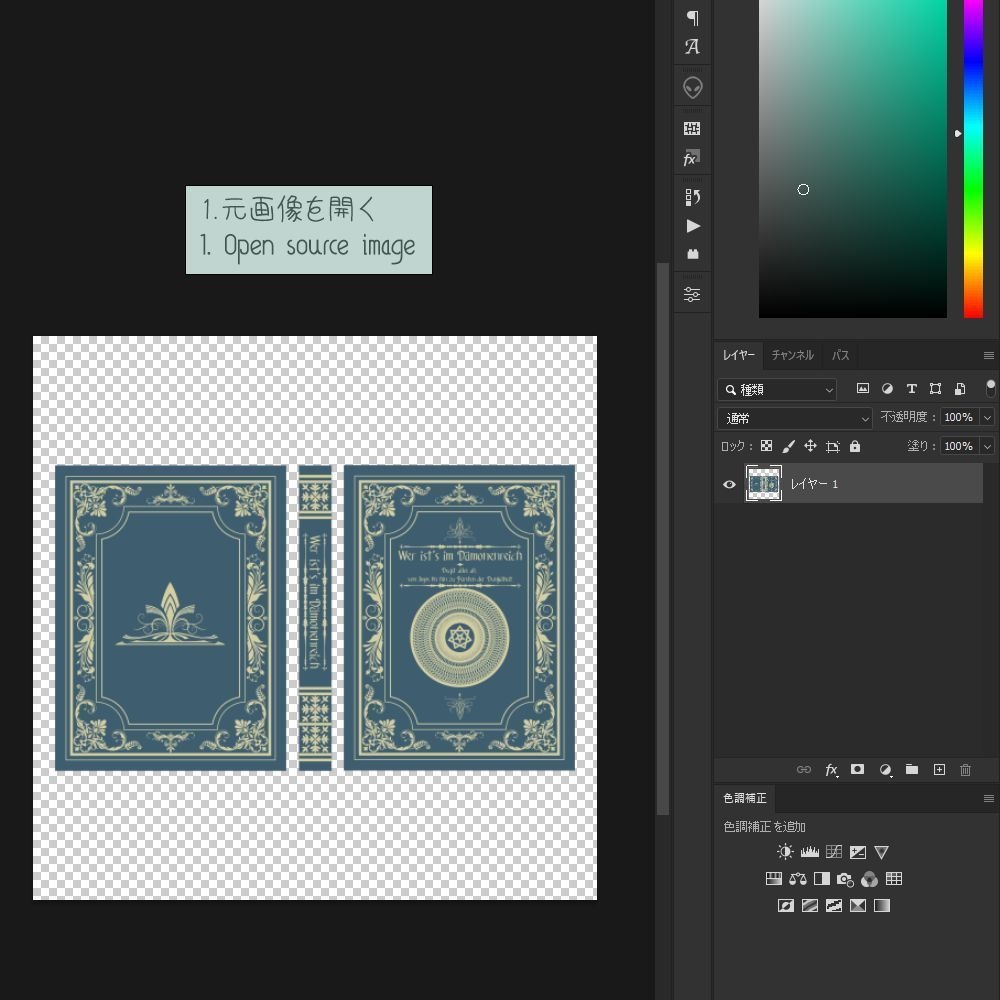Add Photo Filter camera adjustment
Screen dimensions: 1000x1000
click(x=846, y=879)
